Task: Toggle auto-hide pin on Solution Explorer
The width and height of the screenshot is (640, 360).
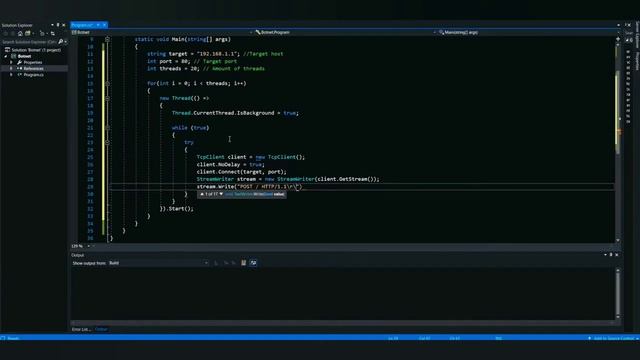Action: (58, 25)
